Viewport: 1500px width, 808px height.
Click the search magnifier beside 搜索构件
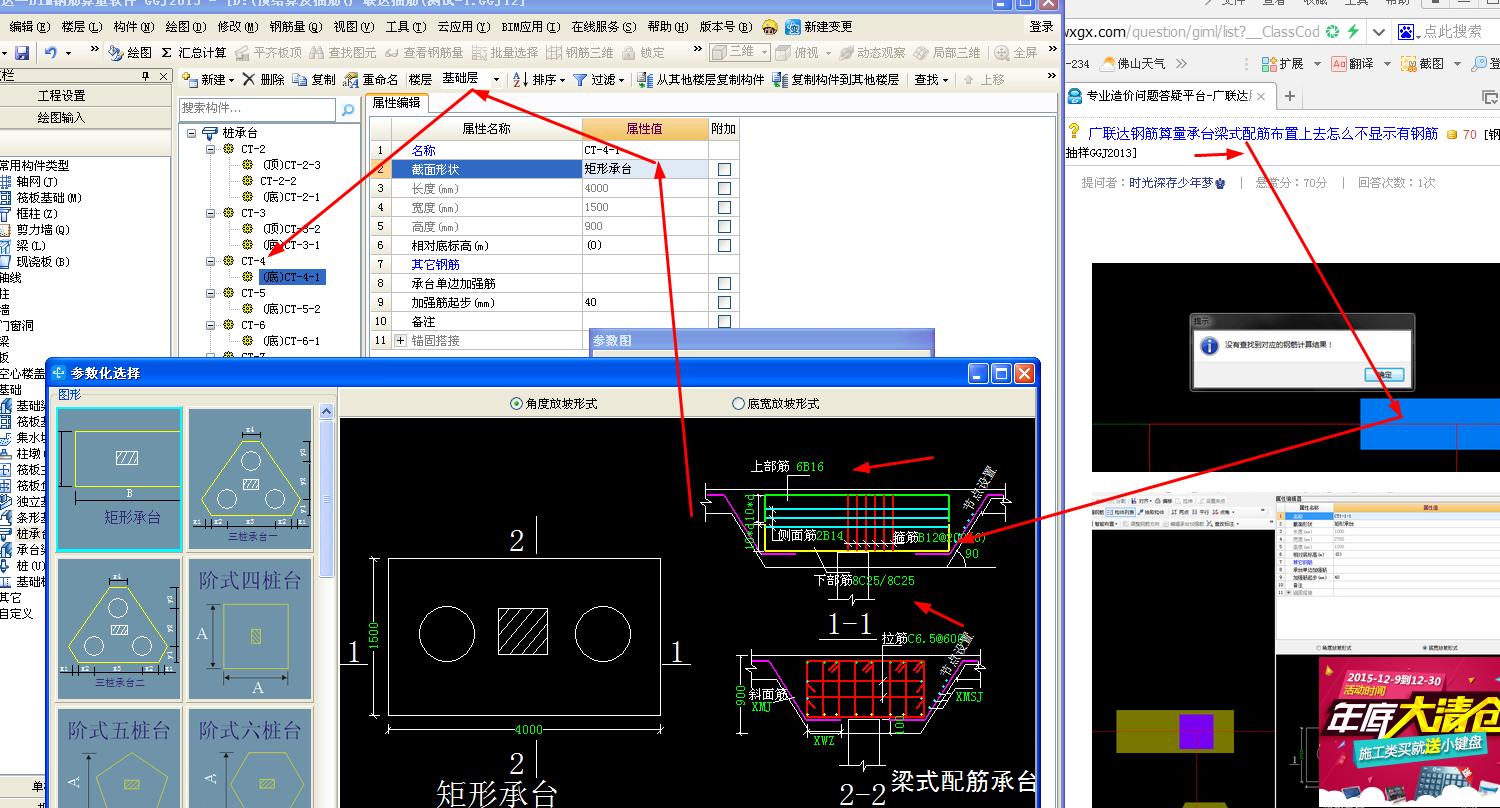348,109
